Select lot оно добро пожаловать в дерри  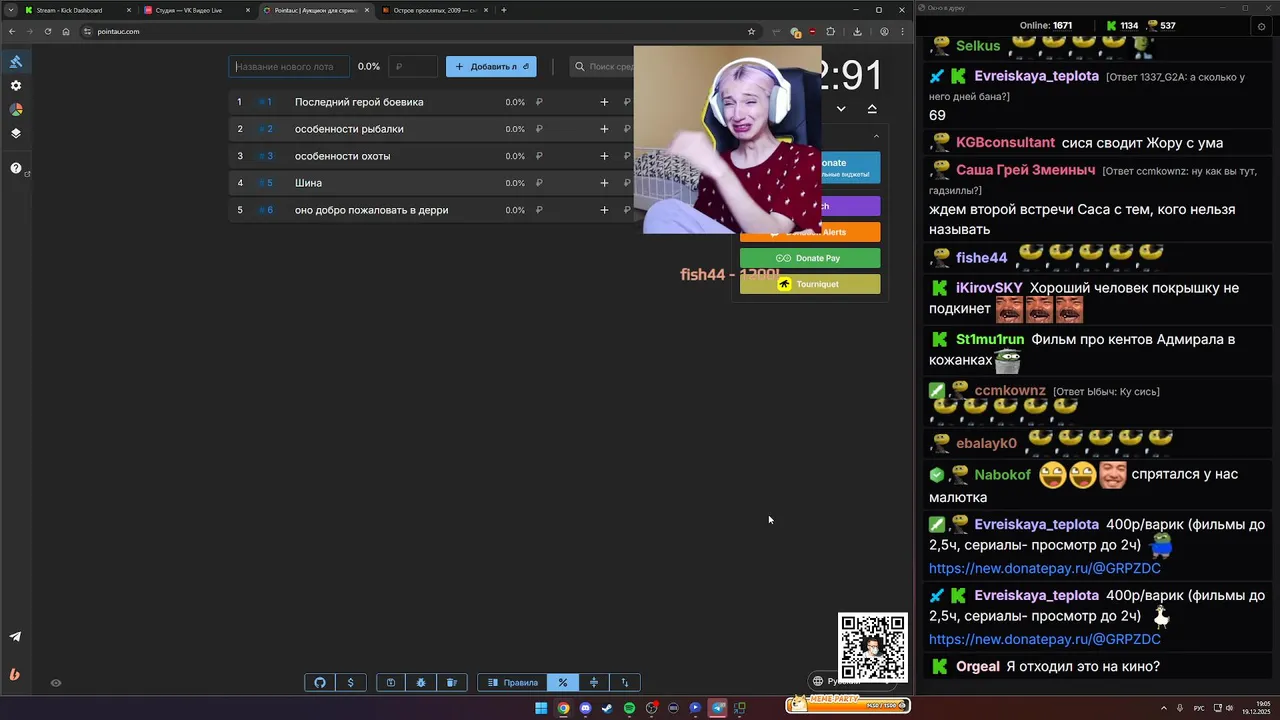coord(371,210)
